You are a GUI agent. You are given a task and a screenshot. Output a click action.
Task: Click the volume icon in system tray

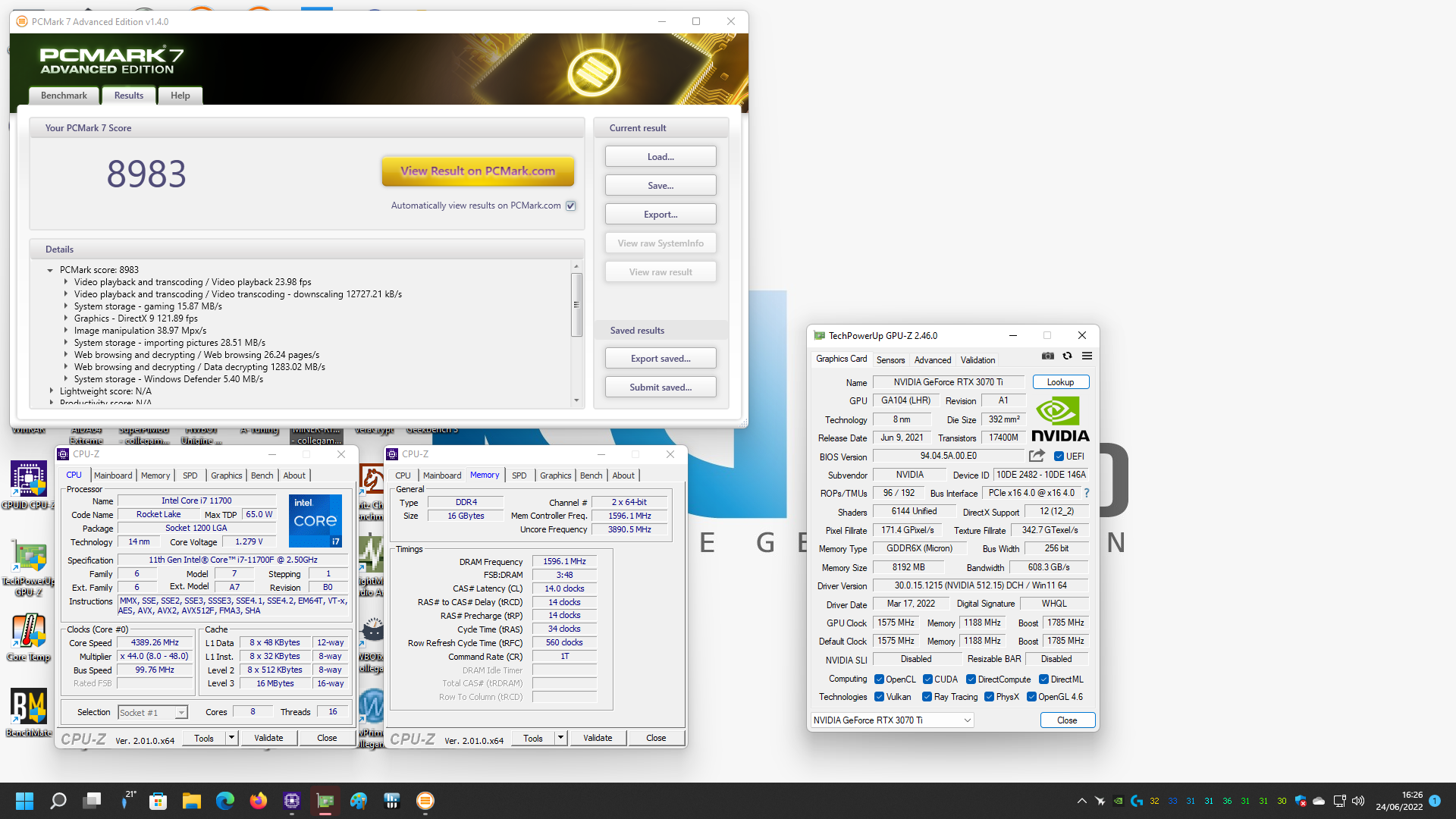(1358, 801)
